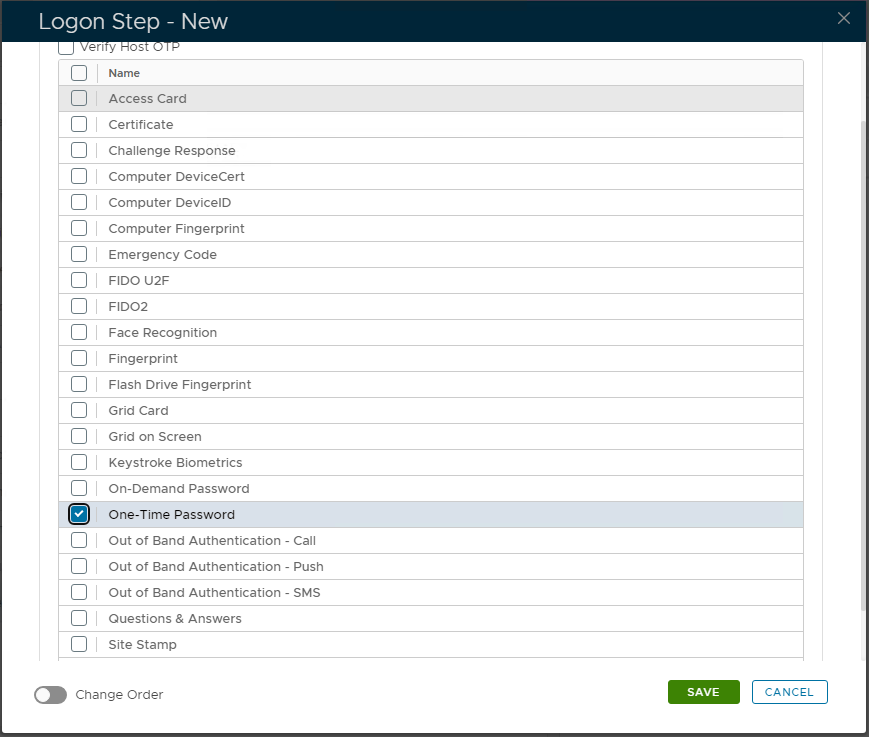
Task: Select Out of Band Authentication - Push checkbox
Action: (x=79, y=567)
